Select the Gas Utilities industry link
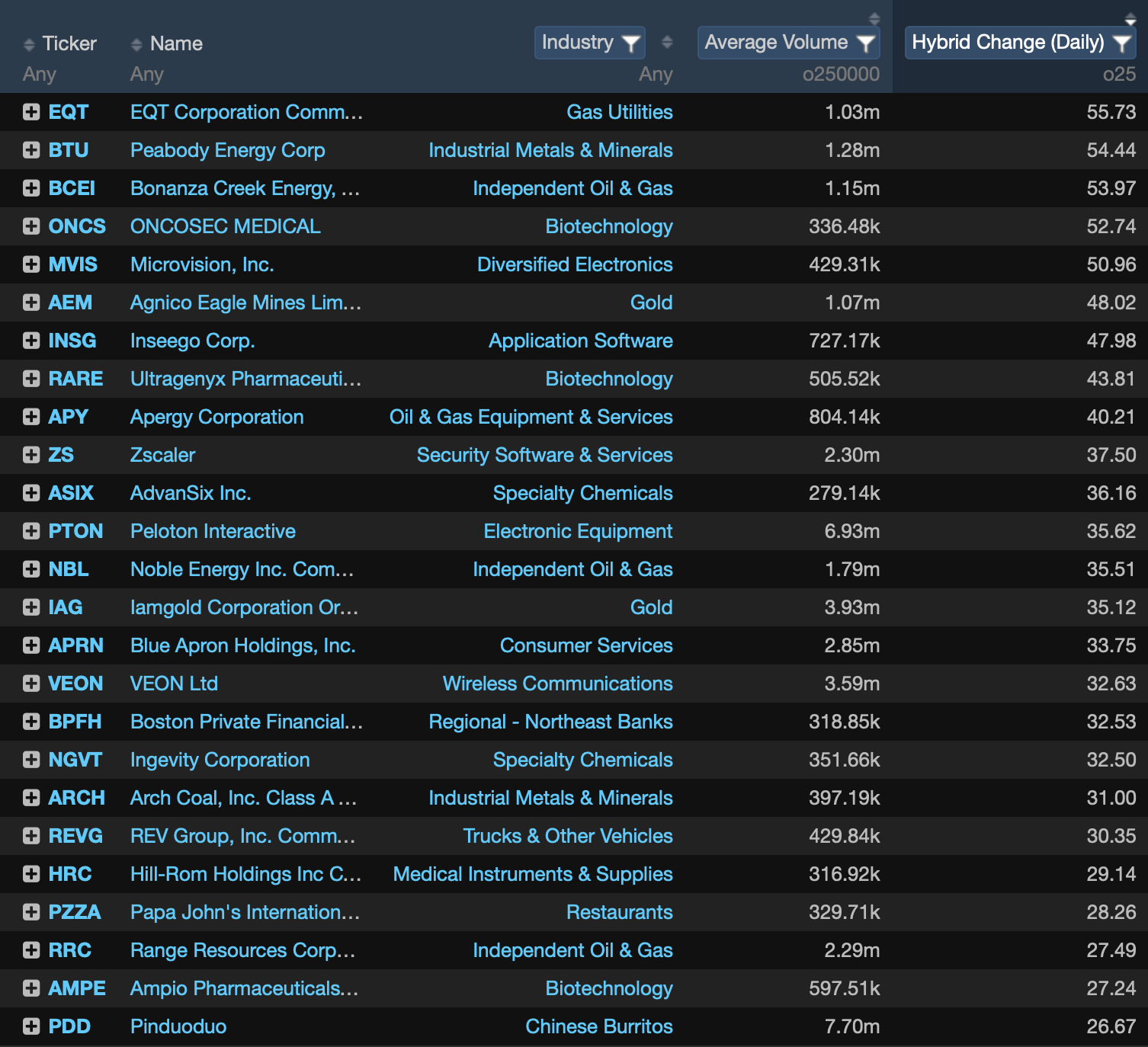This screenshot has height=1047, width=1148. pos(620,112)
